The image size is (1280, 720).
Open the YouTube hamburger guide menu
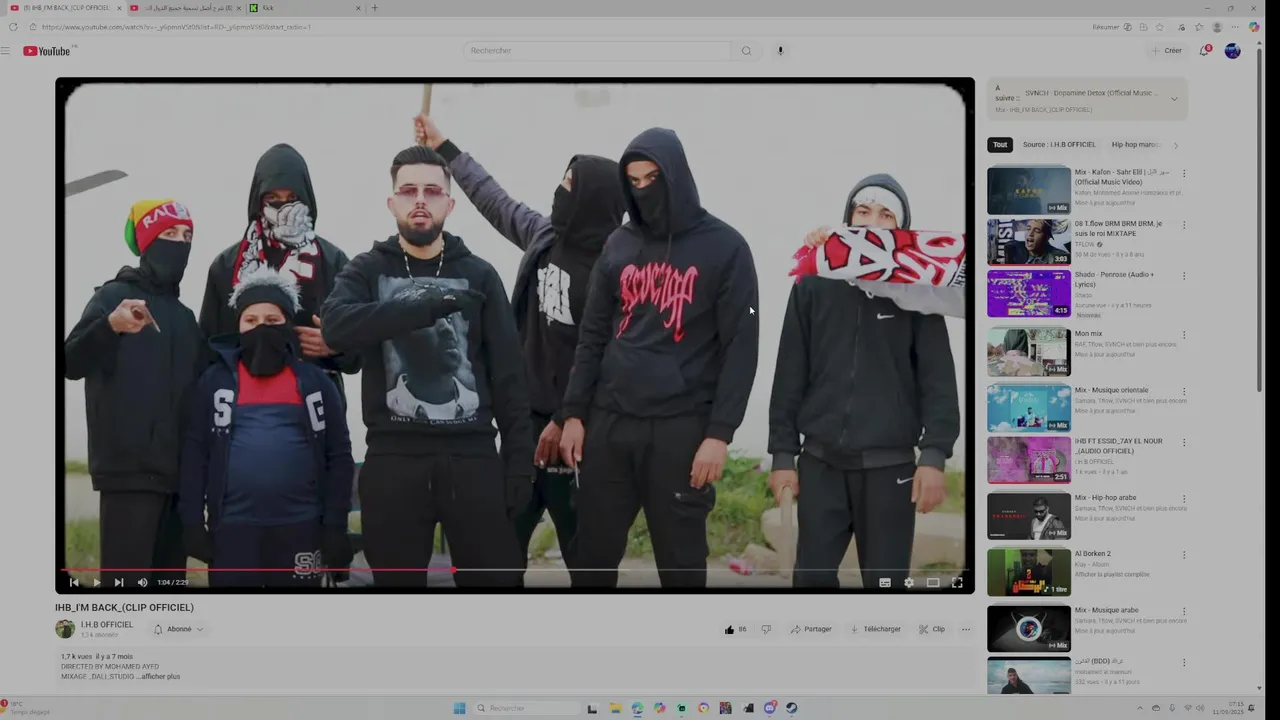click(6, 51)
